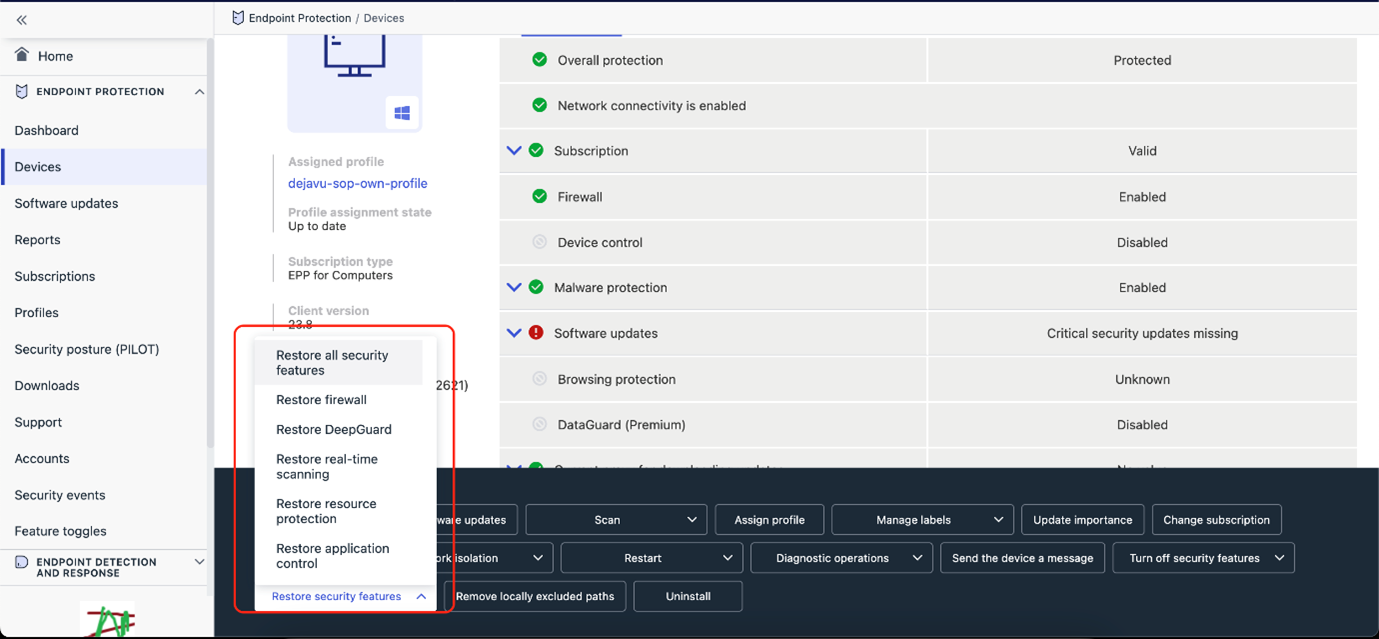The width and height of the screenshot is (1379, 639).
Task: Click the green check beside Firewall
Action: coord(540,196)
